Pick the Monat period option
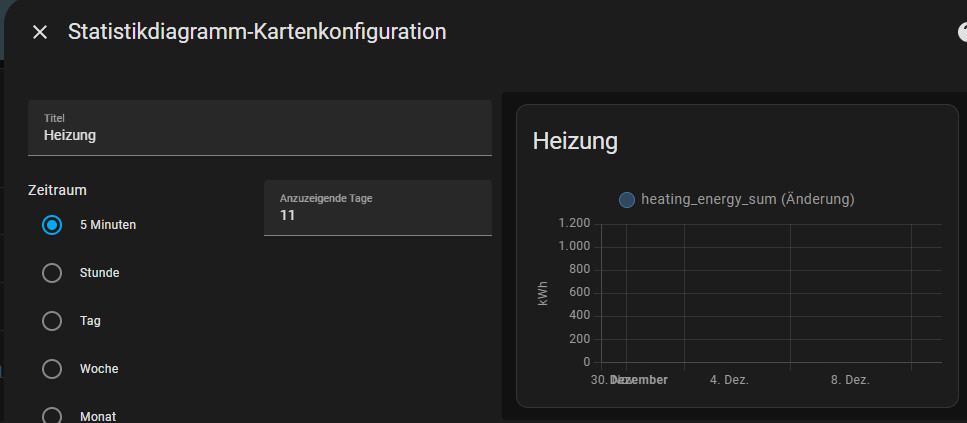 click(x=52, y=416)
